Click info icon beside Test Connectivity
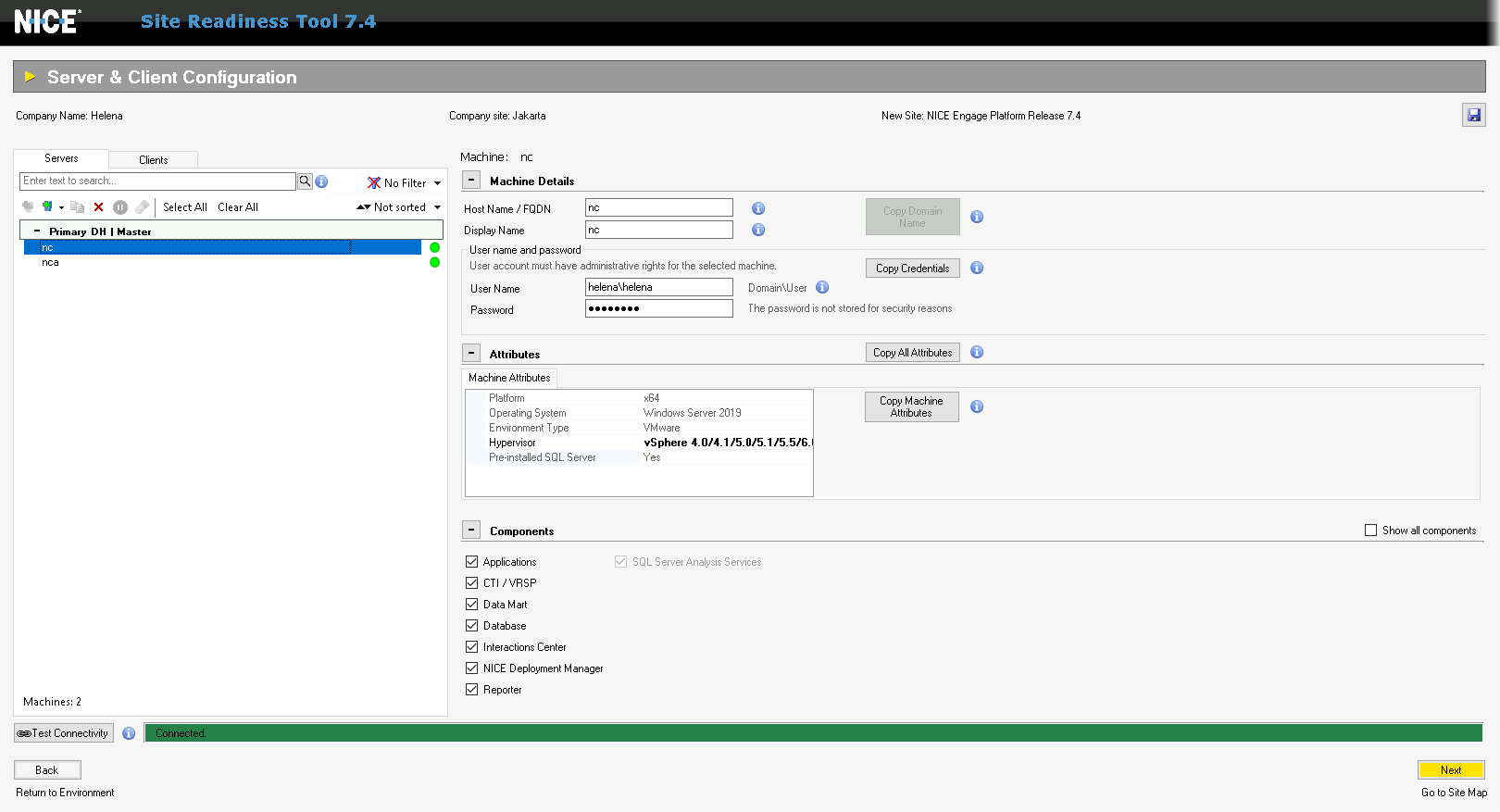 click(x=129, y=733)
